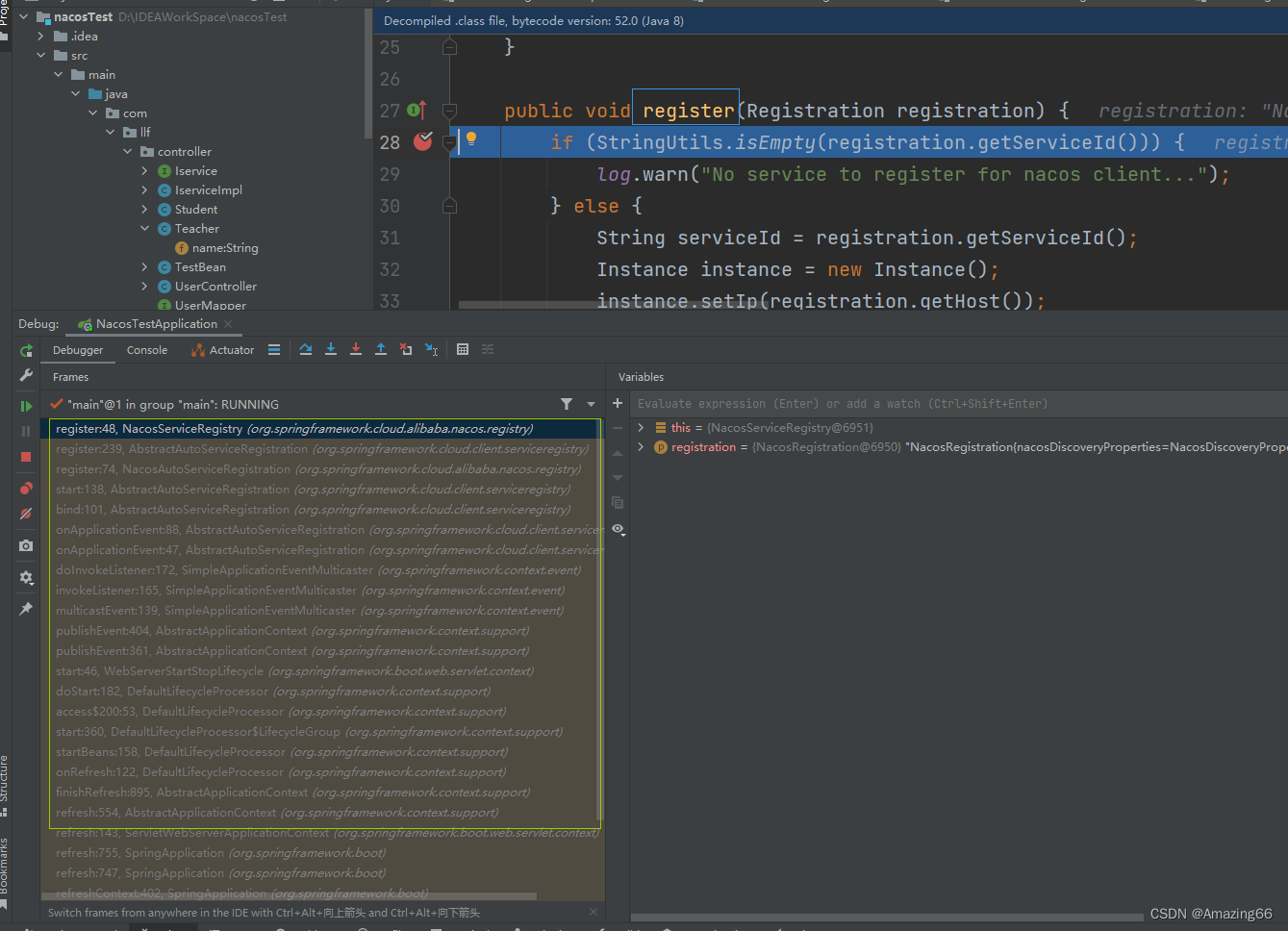The height and width of the screenshot is (931, 1288).
Task: Click the pause program icon
Action: click(x=26, y=431)
